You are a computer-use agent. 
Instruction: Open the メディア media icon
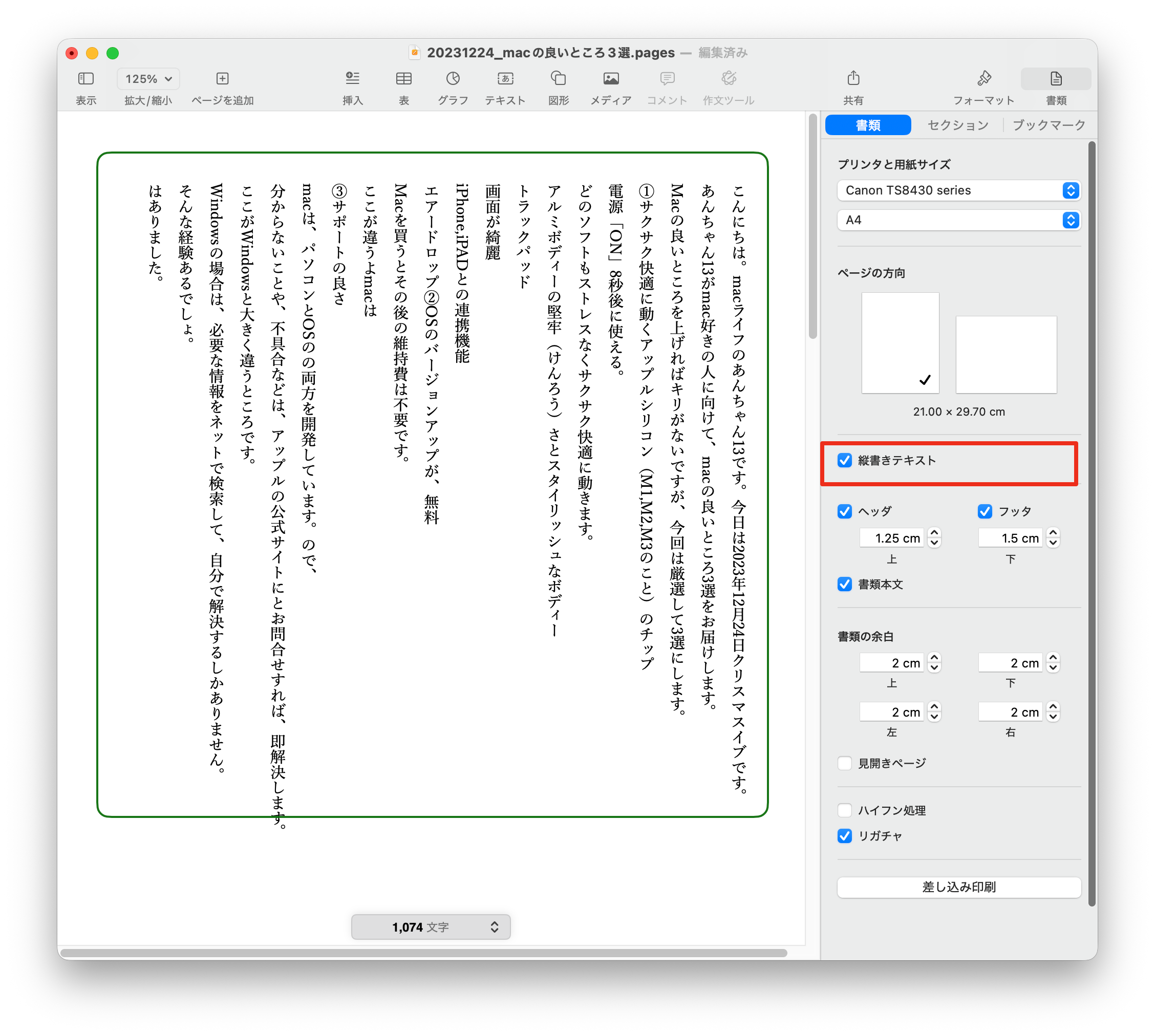611,78
